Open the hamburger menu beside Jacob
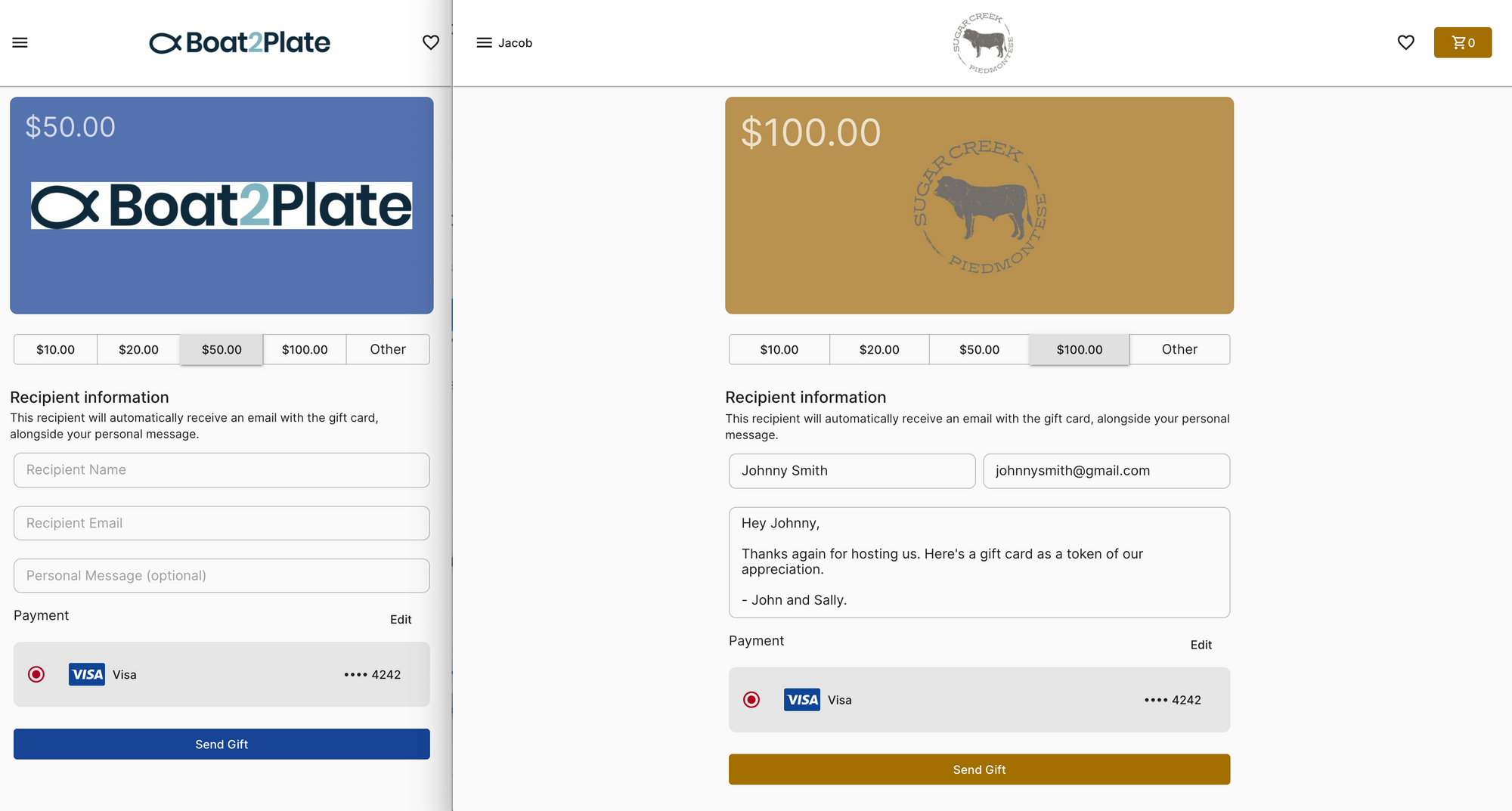Viewport: 1512px width, 811px height. point(485,43)
